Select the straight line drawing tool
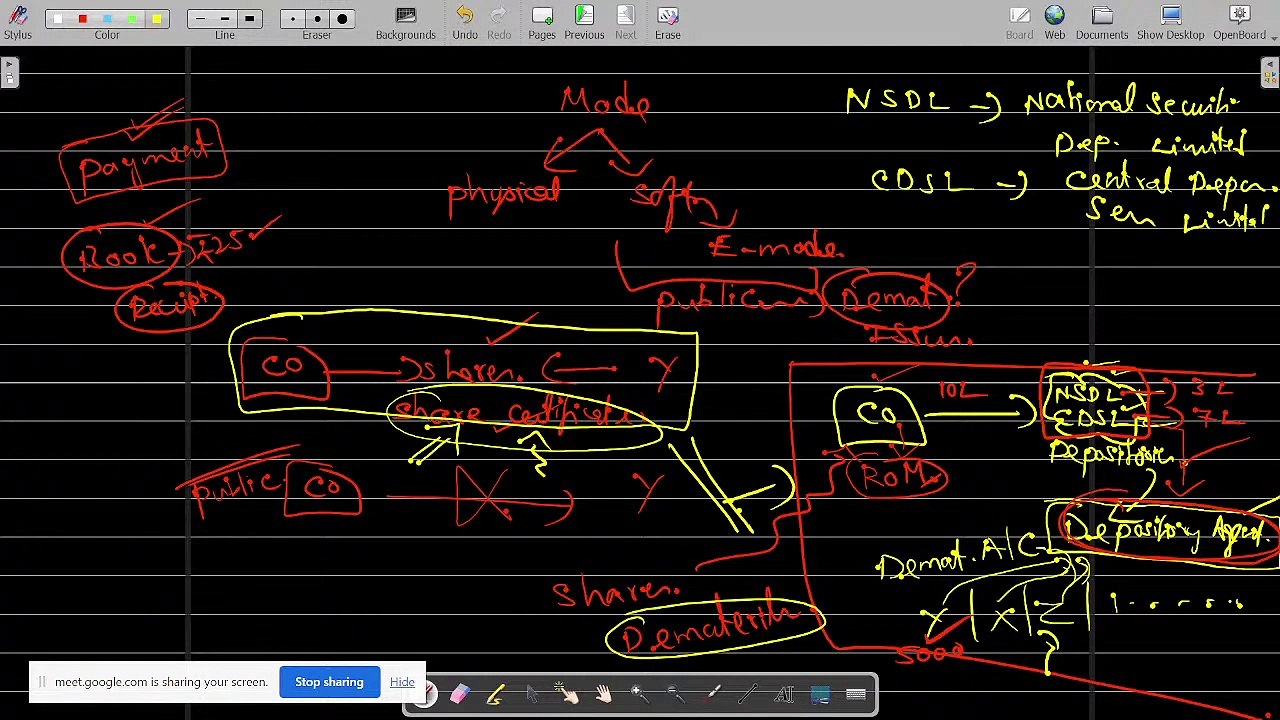The width and height of the screenshot is (1280, 720). [x=748, y=694]
